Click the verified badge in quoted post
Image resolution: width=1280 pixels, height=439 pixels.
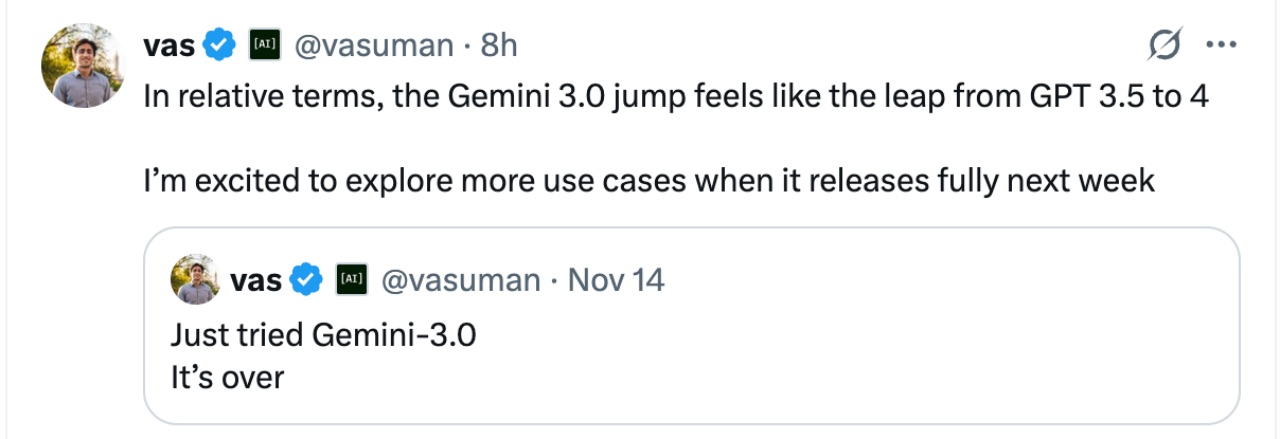point(306,280)
